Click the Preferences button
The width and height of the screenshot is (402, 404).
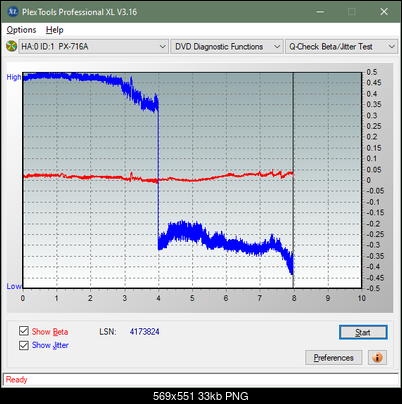point(333,358)
